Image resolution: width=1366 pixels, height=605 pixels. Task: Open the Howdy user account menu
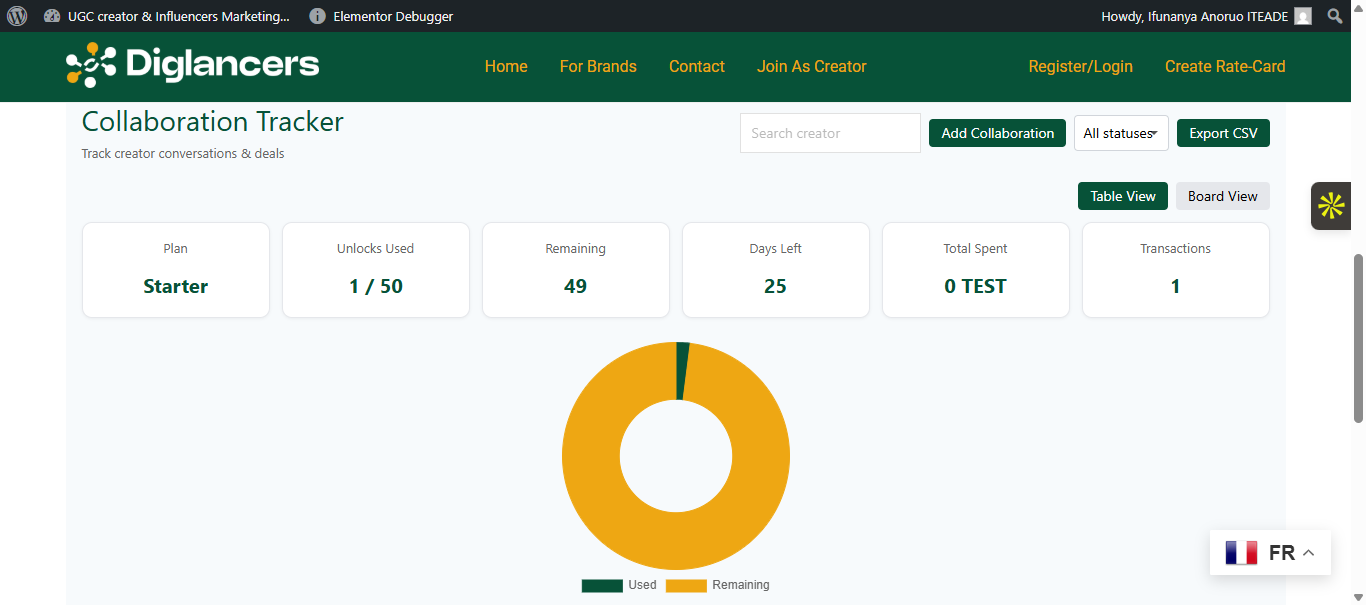(1194, 16)
